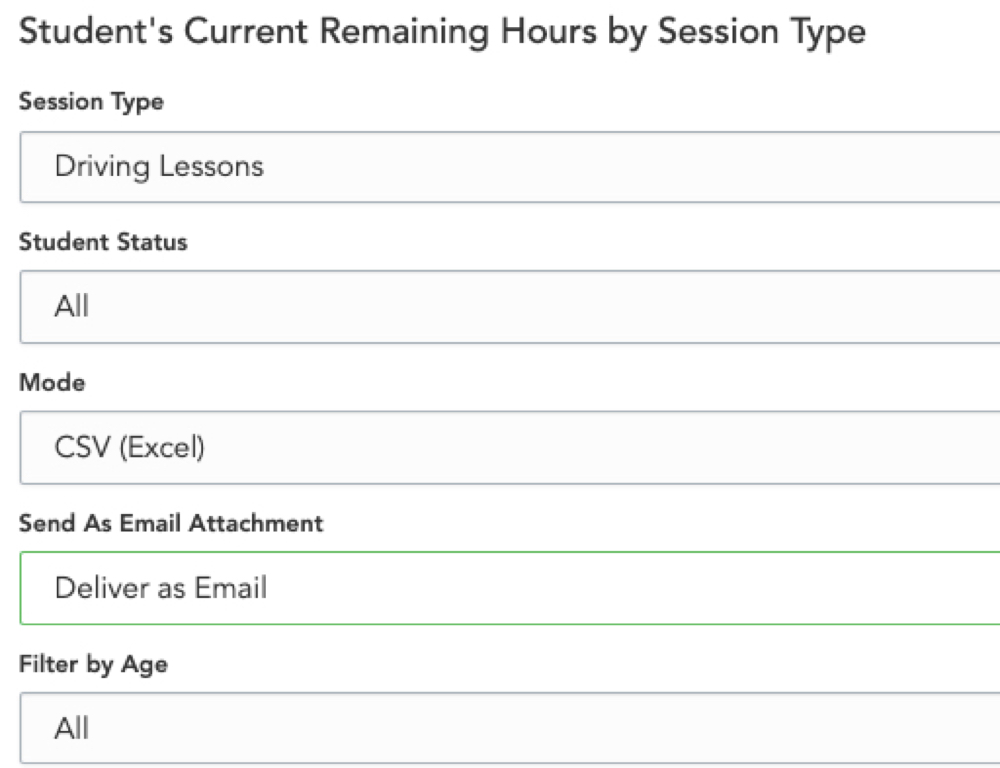The width and height of the screenshot is (1000, 768).
Task: Click the Student Status field label
Action: pos(103,242)
